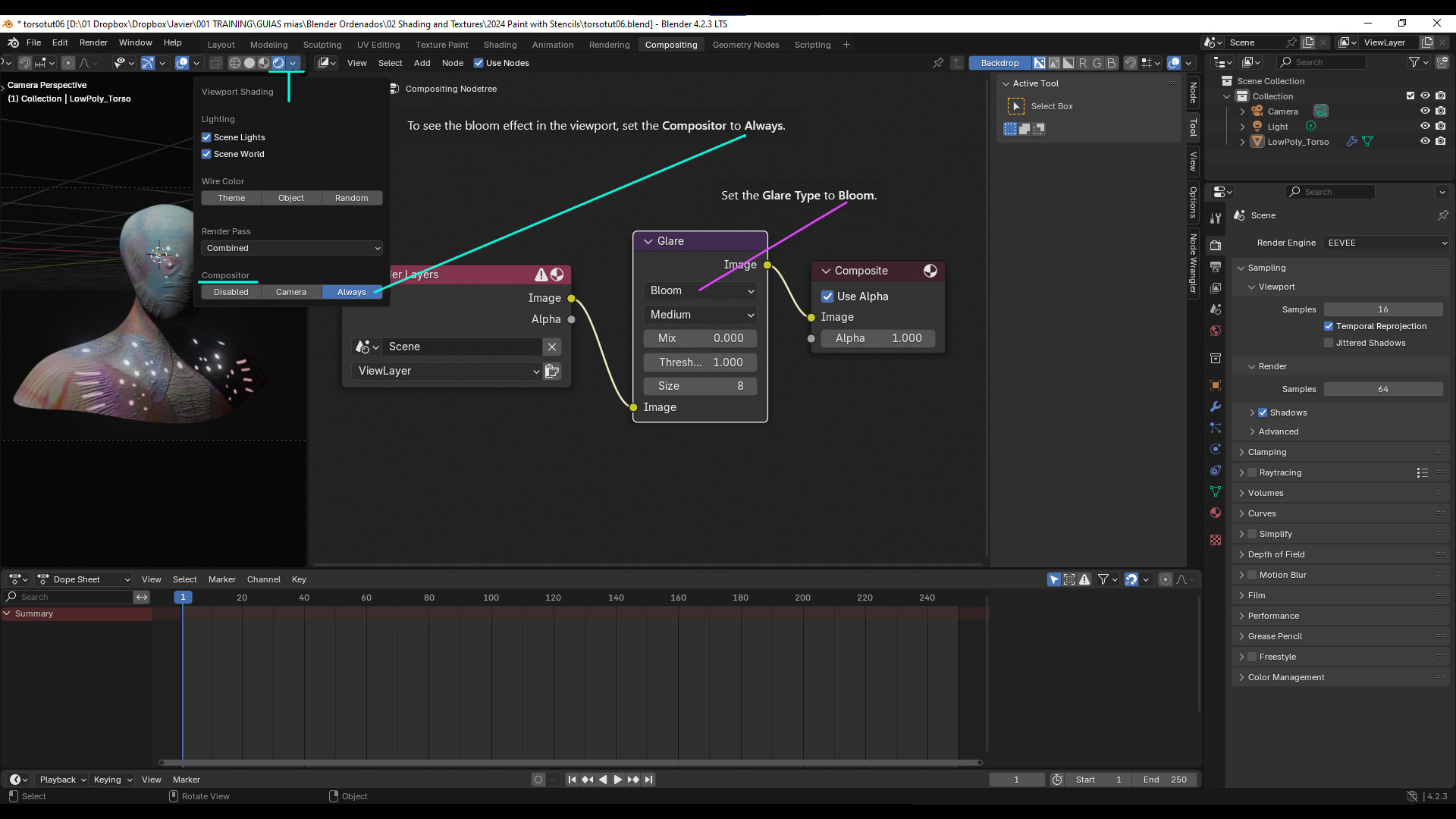This screenshot has height=819, width=1456.
Task: Uncheck Scene World in Viewport Shading
Action: click(206, 154)
